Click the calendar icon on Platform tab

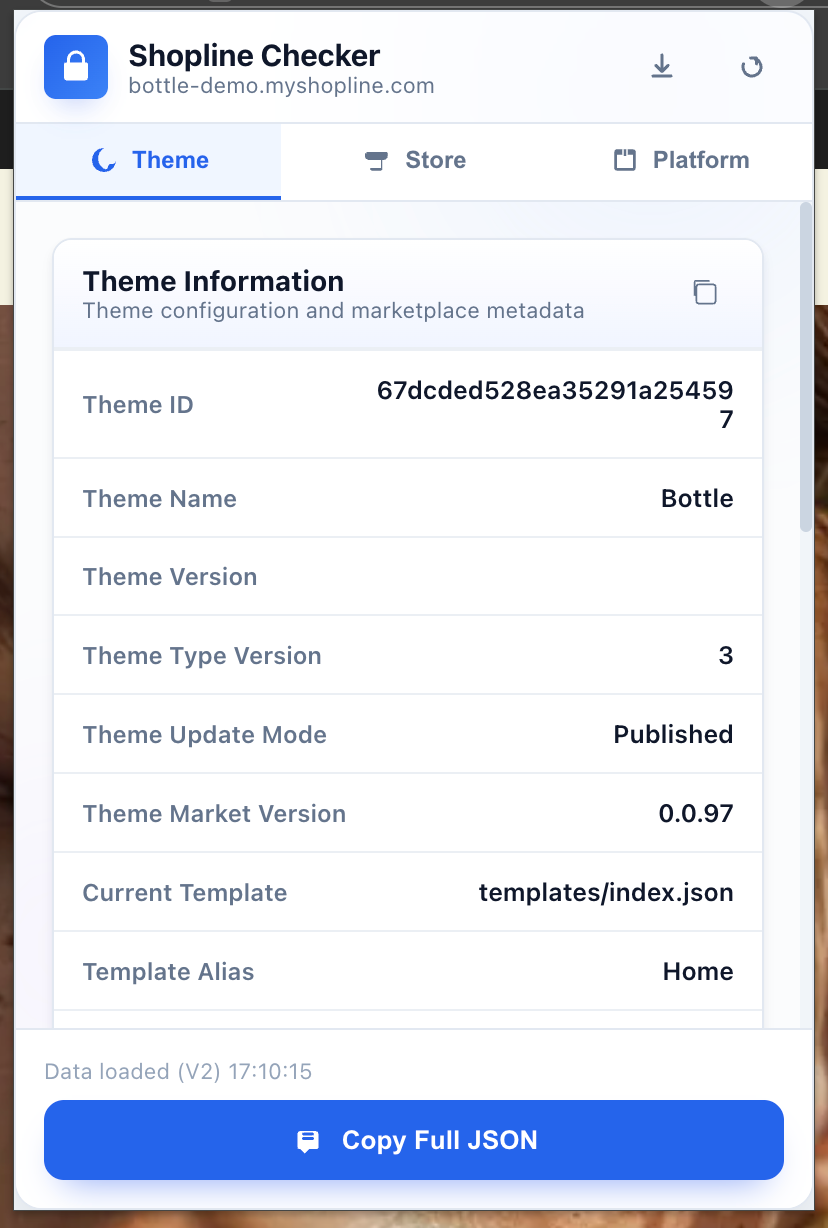click(x=625, y=161)
